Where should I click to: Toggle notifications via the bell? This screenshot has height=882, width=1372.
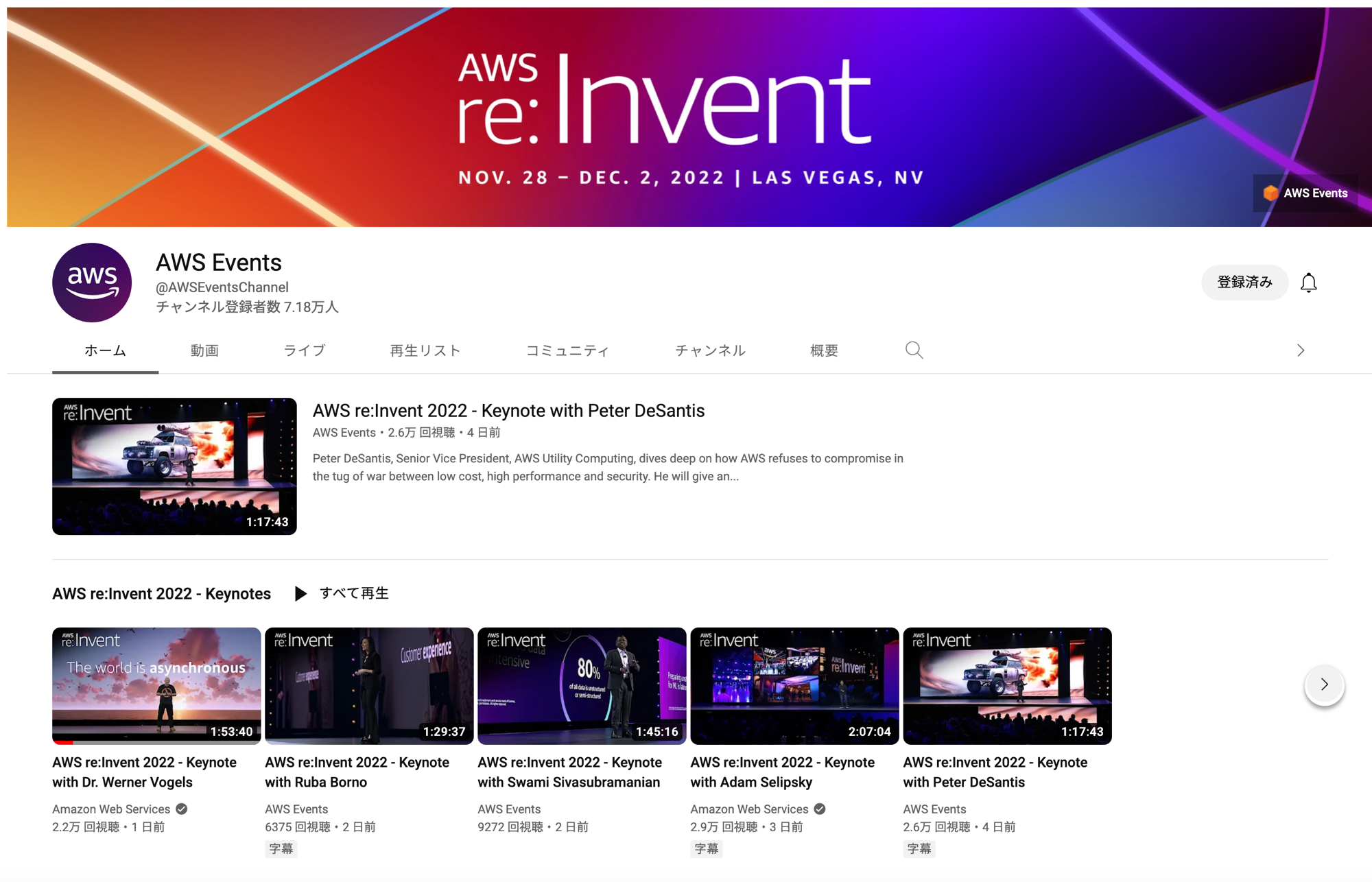[x=1309, y=282]
